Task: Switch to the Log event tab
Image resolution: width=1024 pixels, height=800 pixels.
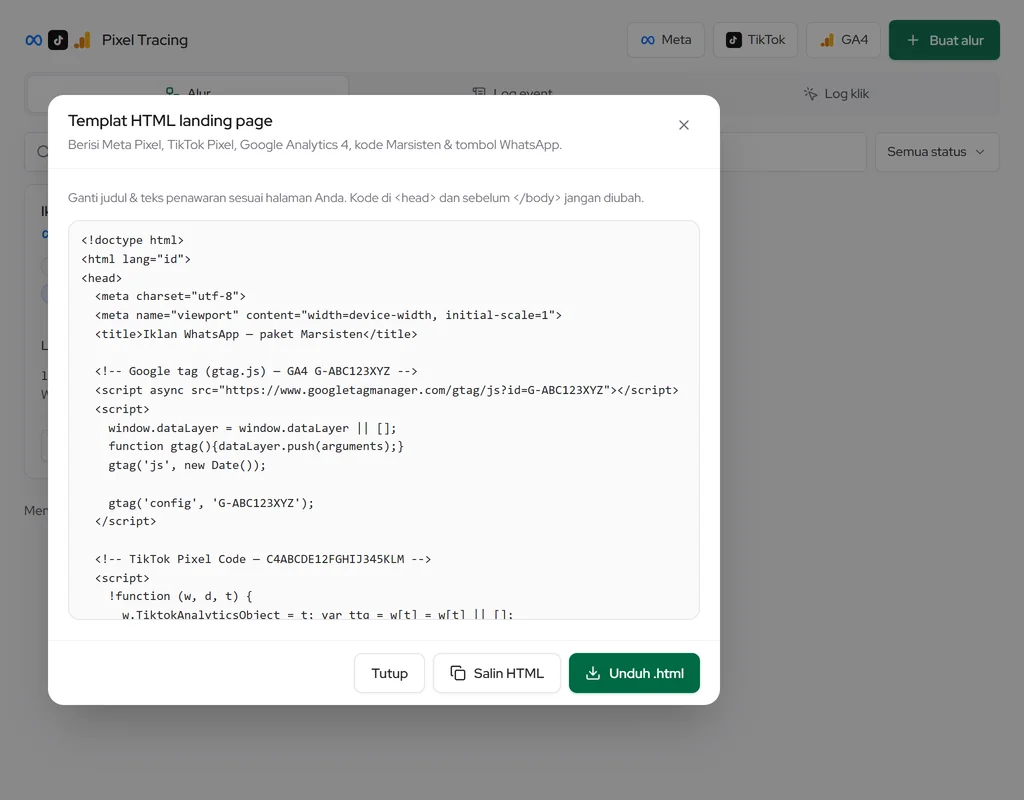Action: 513,92
